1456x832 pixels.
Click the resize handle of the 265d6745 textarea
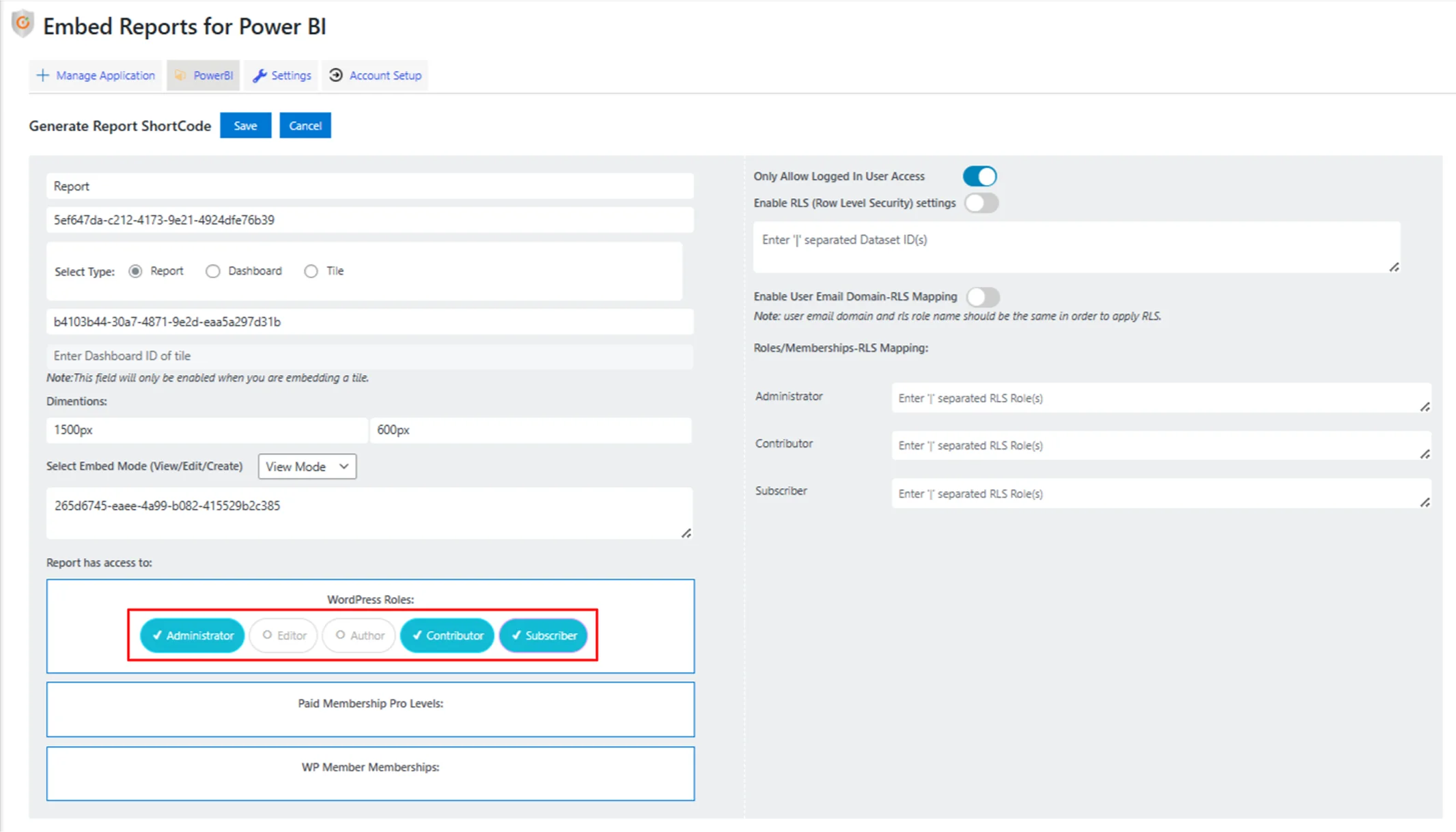click(686, 533)
